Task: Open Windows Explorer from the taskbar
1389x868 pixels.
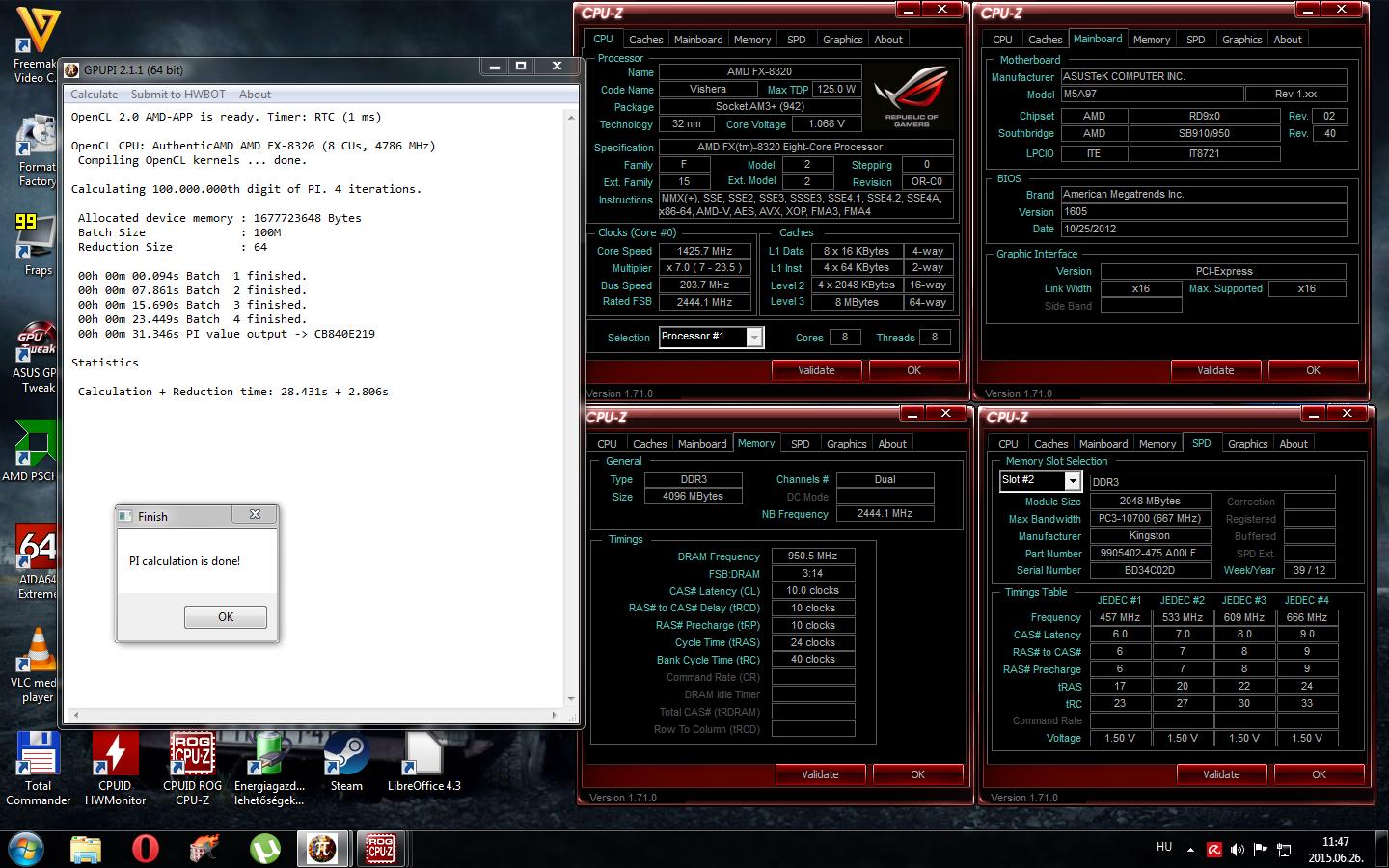Action: pos(86,849)
